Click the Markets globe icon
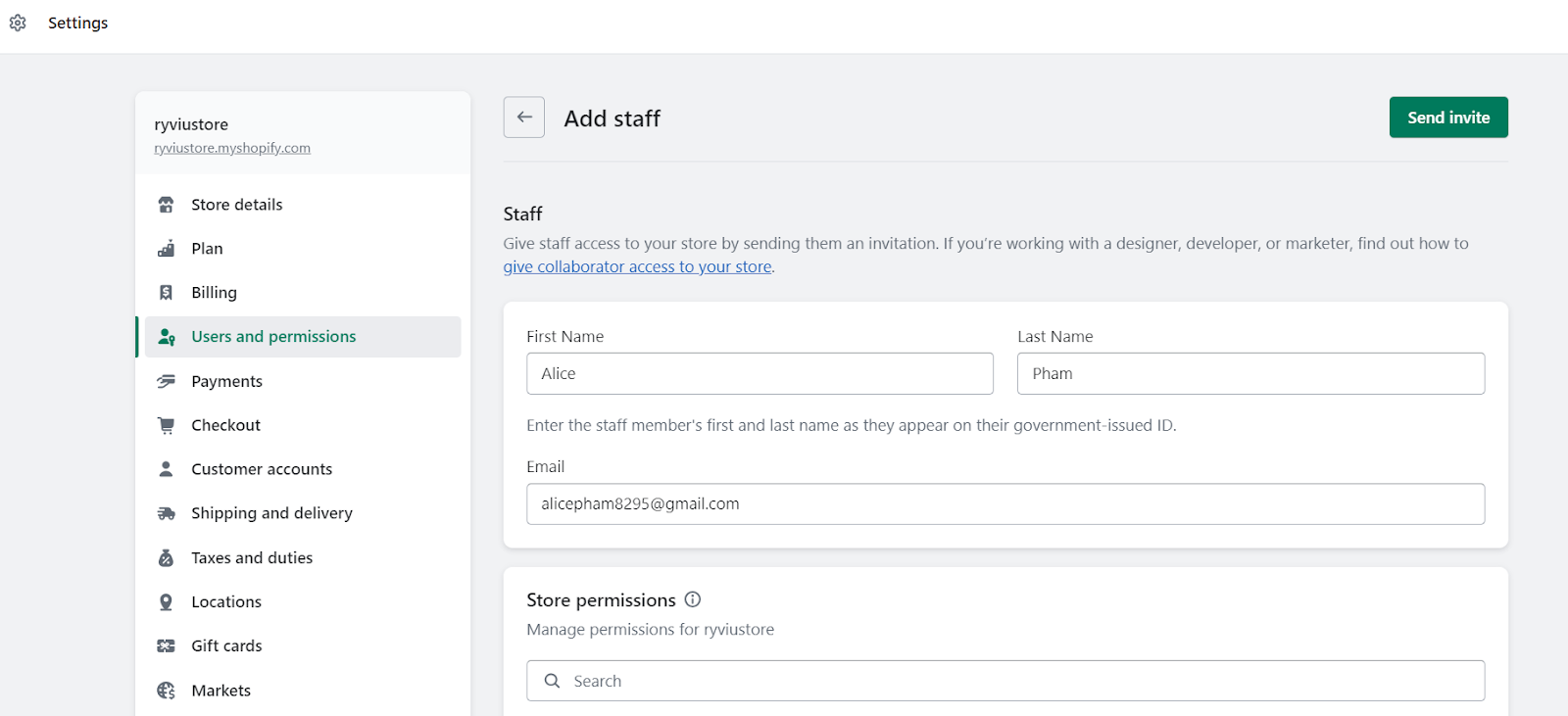 point(167,691)
